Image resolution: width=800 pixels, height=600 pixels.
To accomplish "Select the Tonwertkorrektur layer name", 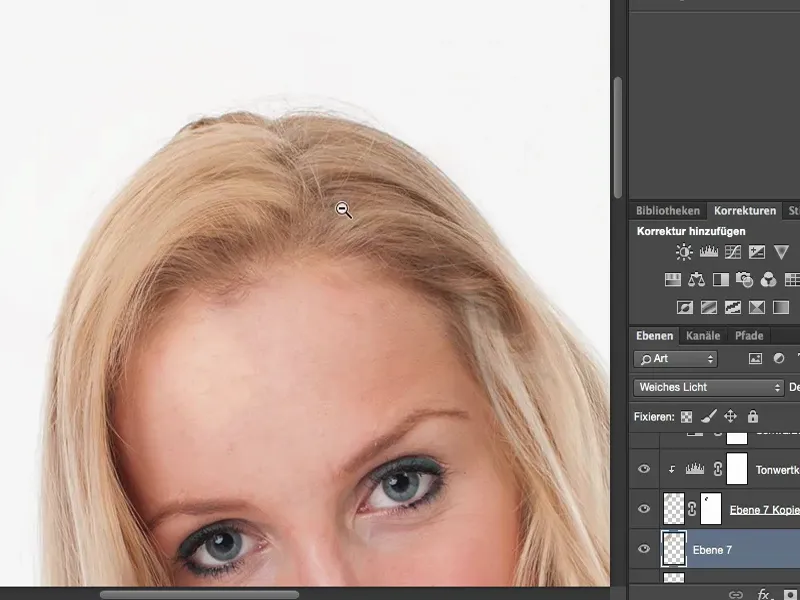I will point(777,470).
